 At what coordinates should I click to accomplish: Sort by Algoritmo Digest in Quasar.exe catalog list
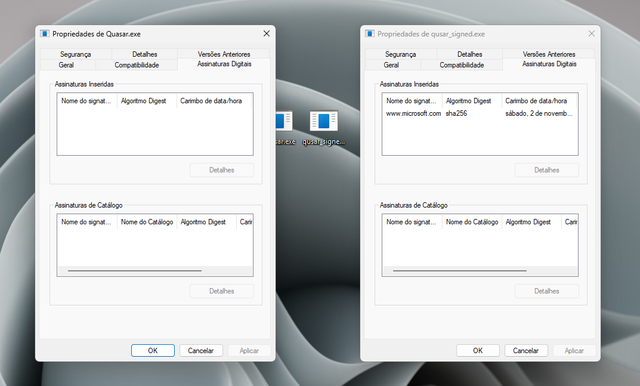[x=206, y=222]
